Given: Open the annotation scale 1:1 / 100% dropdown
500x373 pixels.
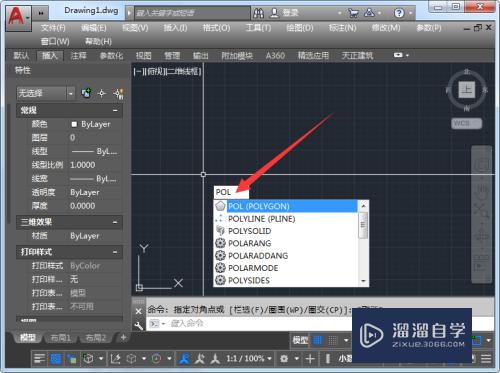Looking at the screenshot, I should coord(249,359).
